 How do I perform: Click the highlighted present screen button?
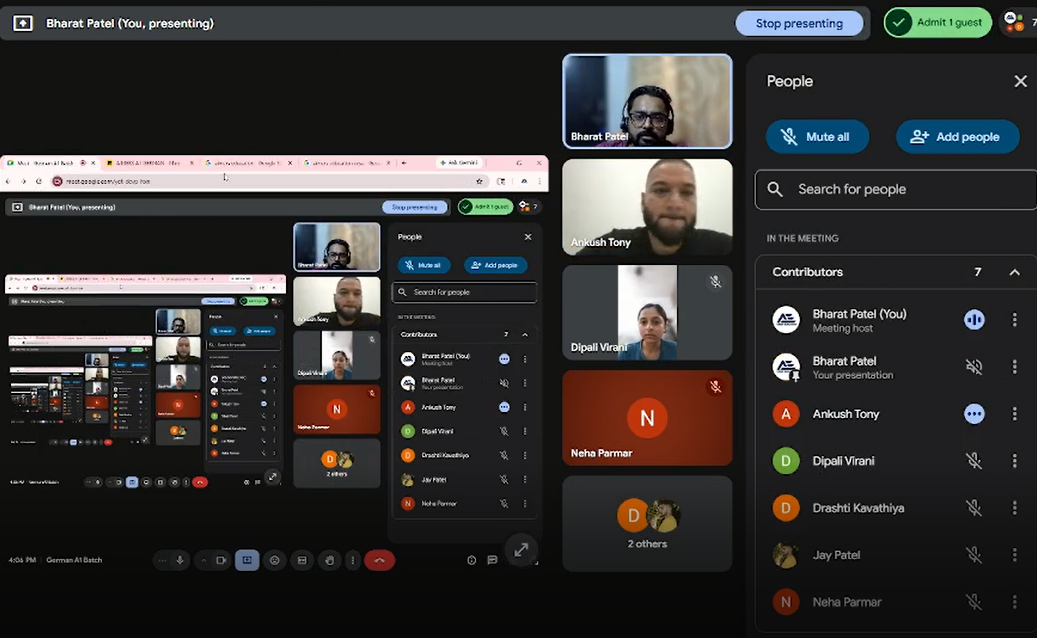[247, 560]
